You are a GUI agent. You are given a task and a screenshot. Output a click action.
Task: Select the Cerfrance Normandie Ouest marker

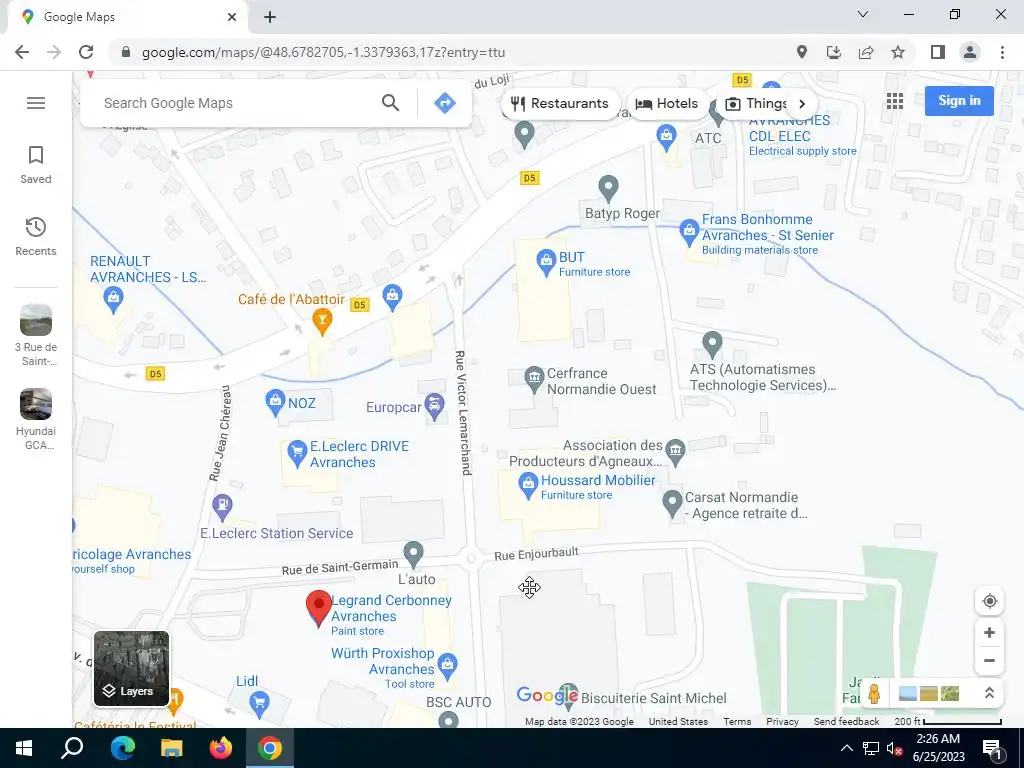[534, 379]
